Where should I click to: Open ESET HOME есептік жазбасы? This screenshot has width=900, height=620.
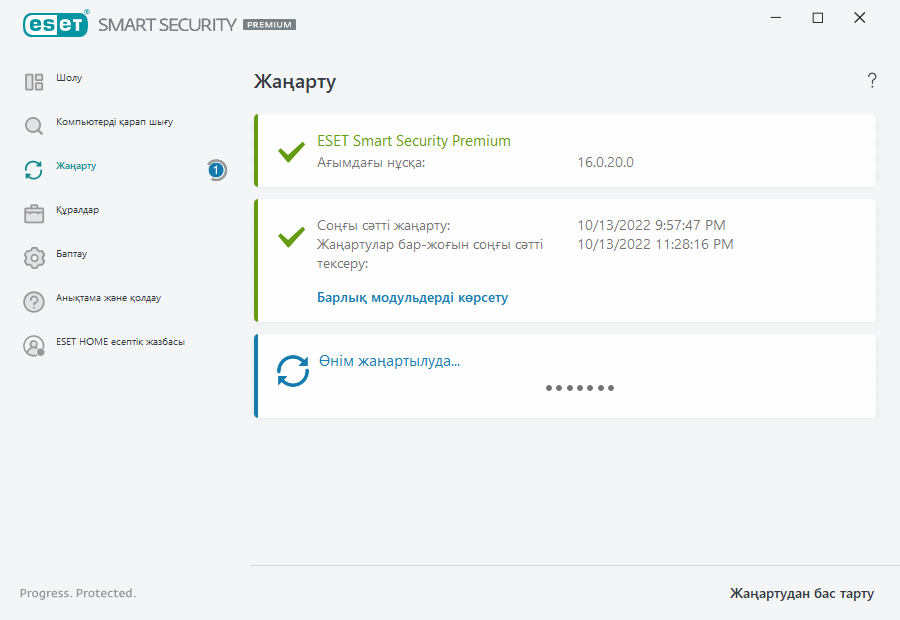(120, 342)
